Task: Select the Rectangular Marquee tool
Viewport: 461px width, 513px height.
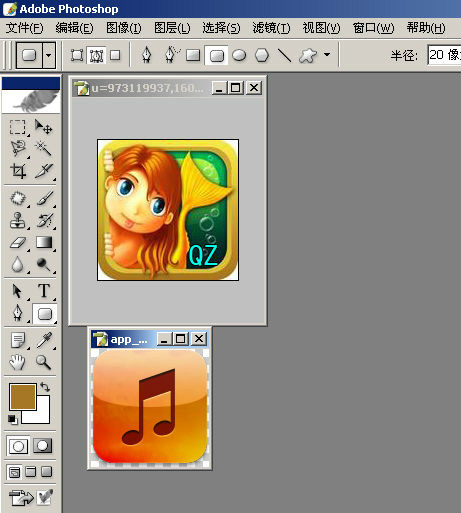Action: 17,127
